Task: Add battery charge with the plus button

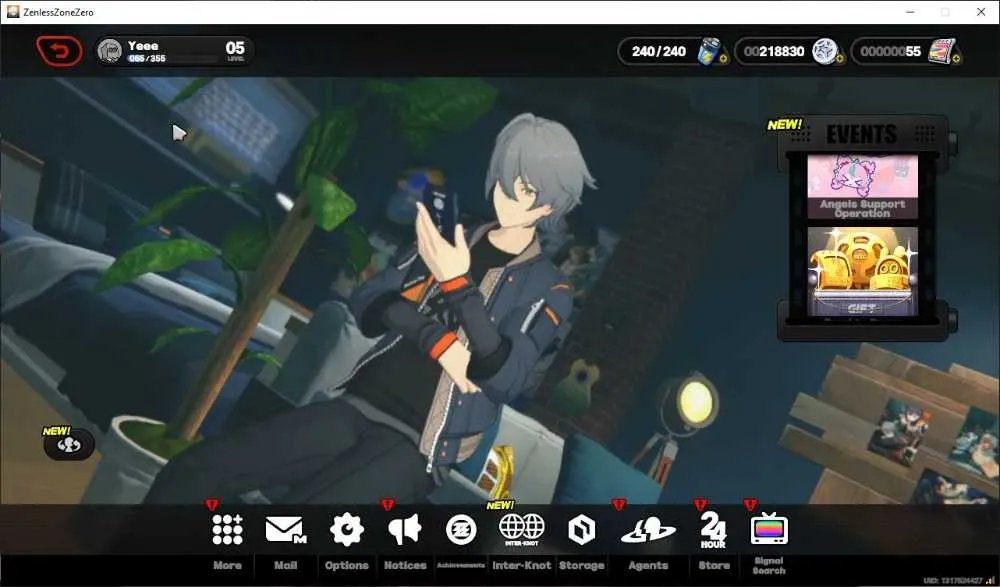Action: pyautogui.click(x=723, y=59)
